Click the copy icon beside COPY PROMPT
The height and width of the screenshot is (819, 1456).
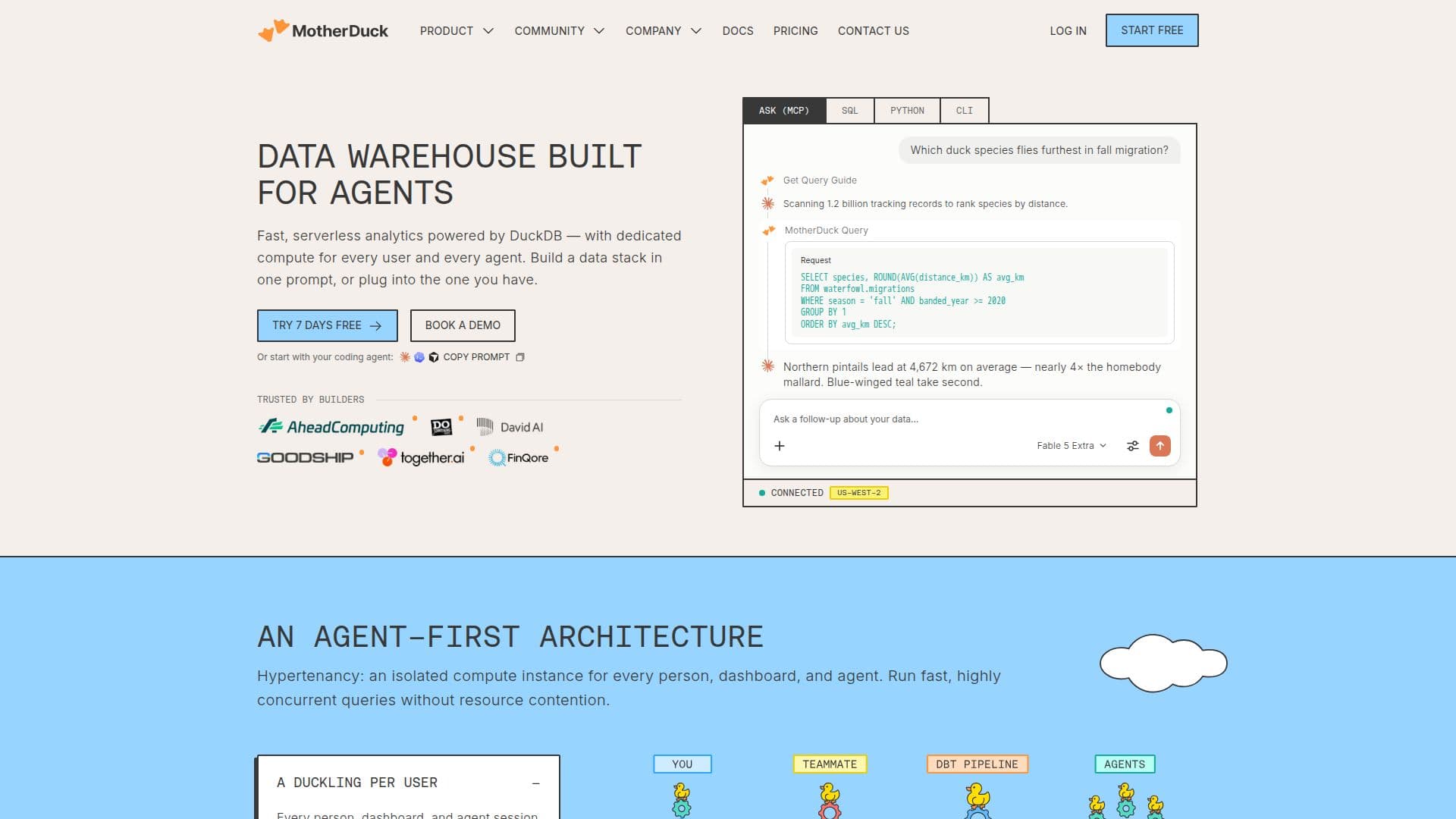tap(520, 357)
